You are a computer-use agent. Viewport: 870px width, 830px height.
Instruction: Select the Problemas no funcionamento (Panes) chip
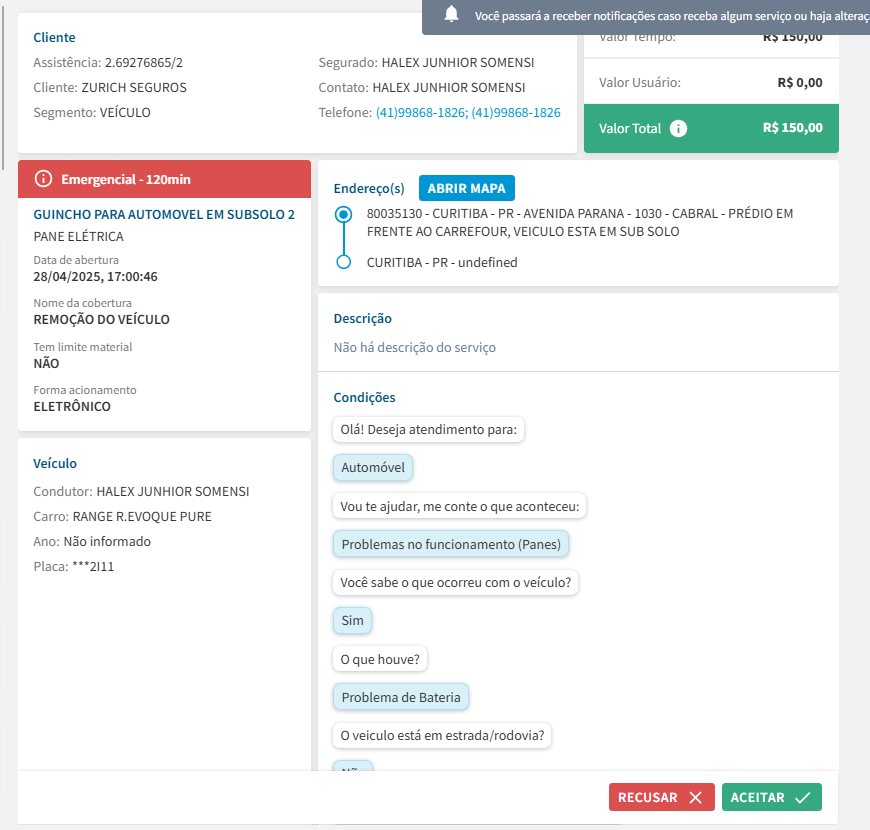(x=451, y=544)
